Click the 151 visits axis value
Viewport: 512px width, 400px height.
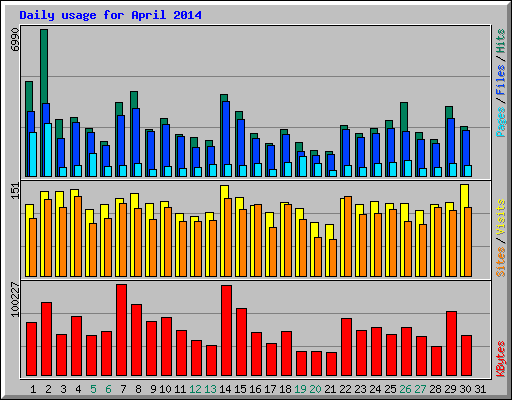coord(15,191)
